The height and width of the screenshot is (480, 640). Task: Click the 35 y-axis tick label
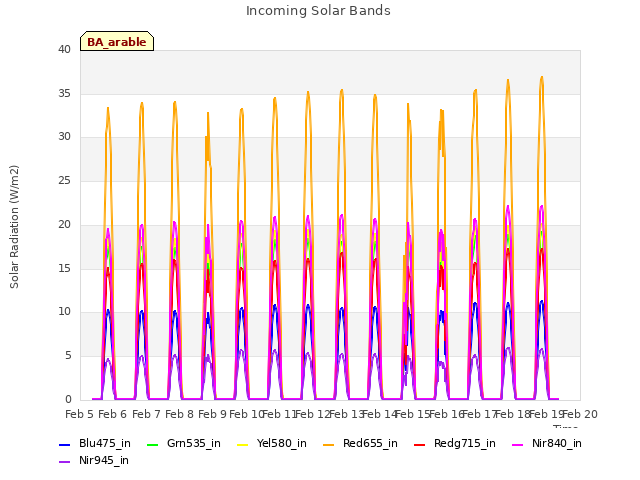(64, 93)
